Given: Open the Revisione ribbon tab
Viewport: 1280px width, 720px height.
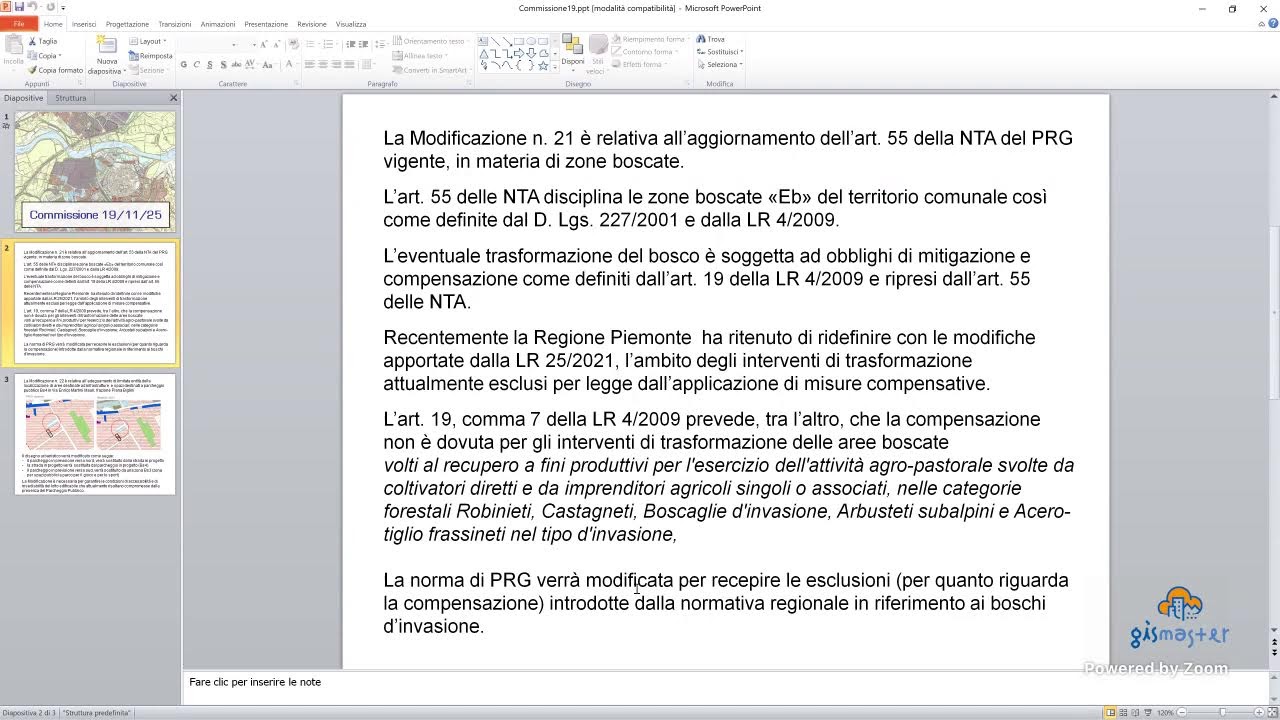Looking at the screenshot, I should (x=312, y=24).
